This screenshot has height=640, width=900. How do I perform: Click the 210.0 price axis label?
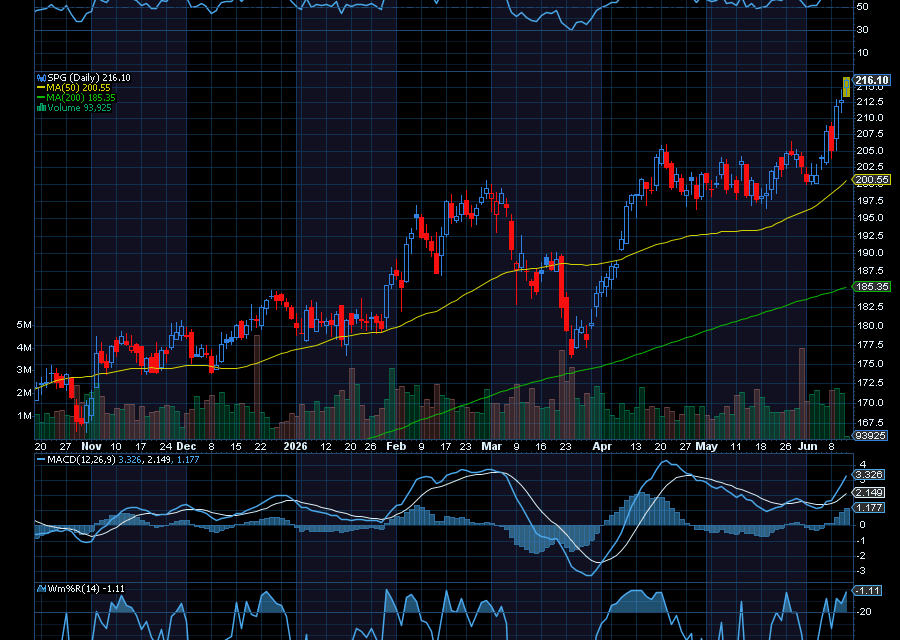coord(870,118)
